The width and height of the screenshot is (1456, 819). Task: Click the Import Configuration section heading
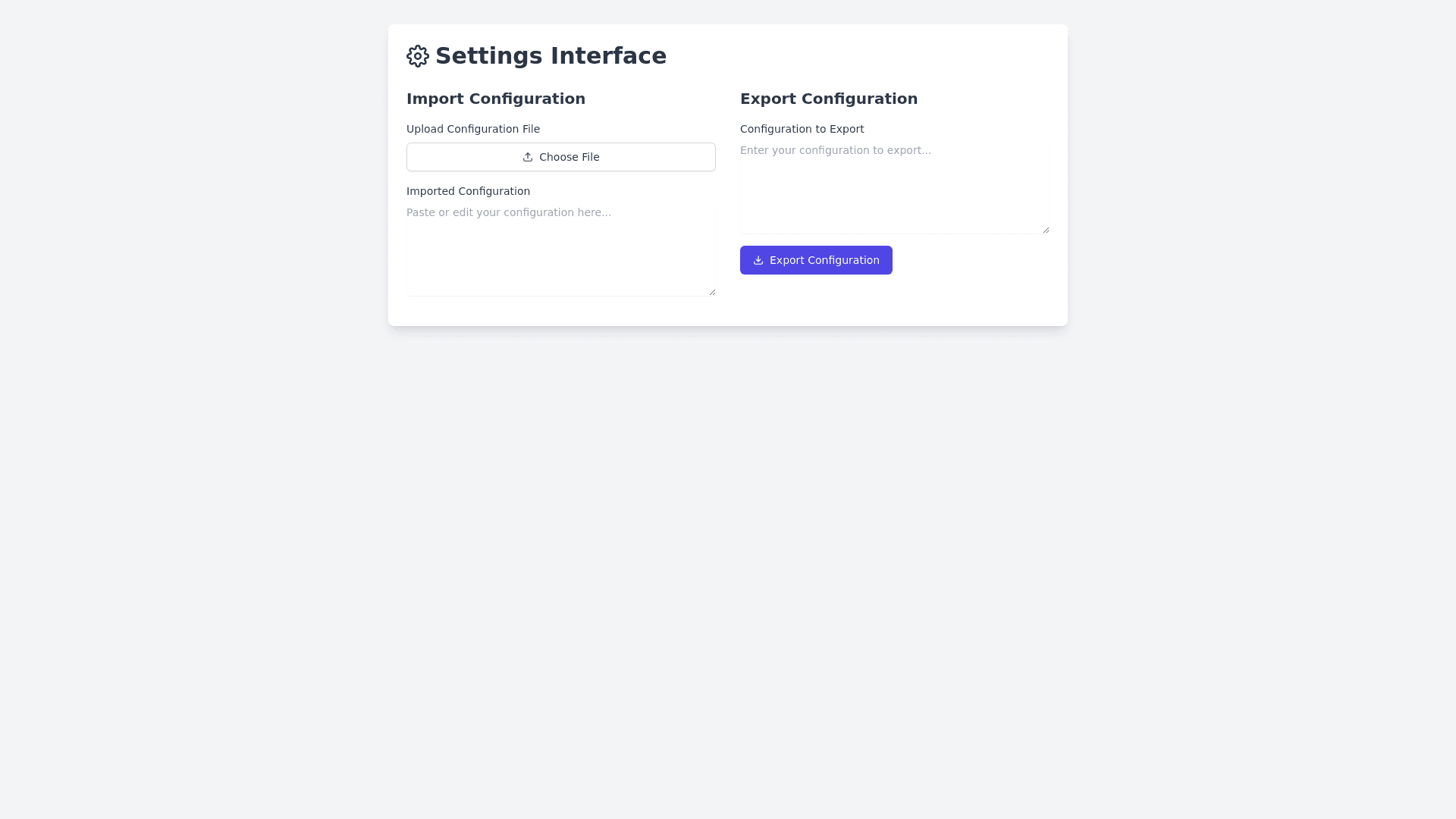(x=496, y=99)
